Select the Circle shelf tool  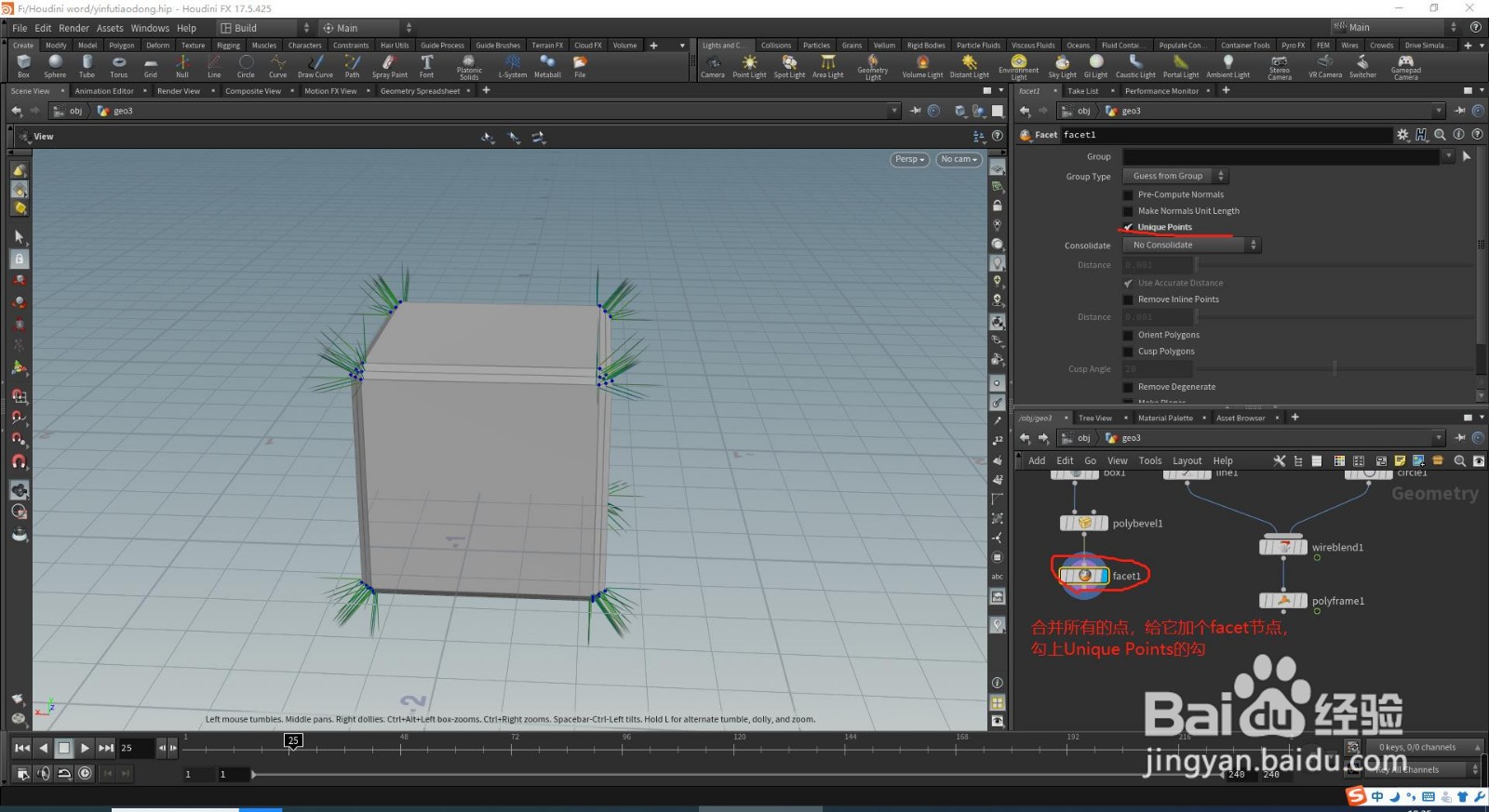pos(246,66)
